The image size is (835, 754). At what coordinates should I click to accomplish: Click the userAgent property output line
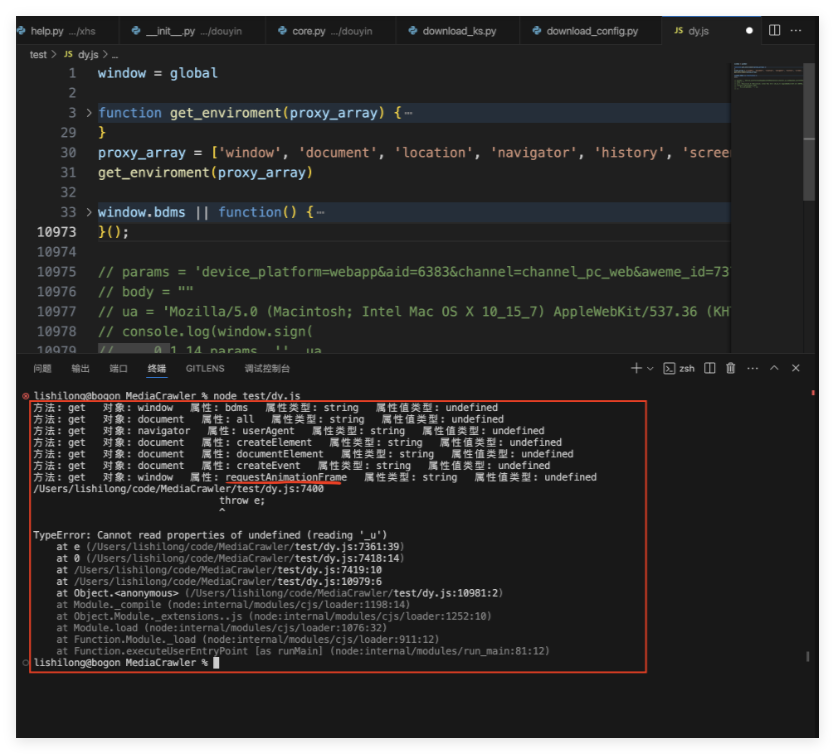pyautogui.click(x=289, y=431)
